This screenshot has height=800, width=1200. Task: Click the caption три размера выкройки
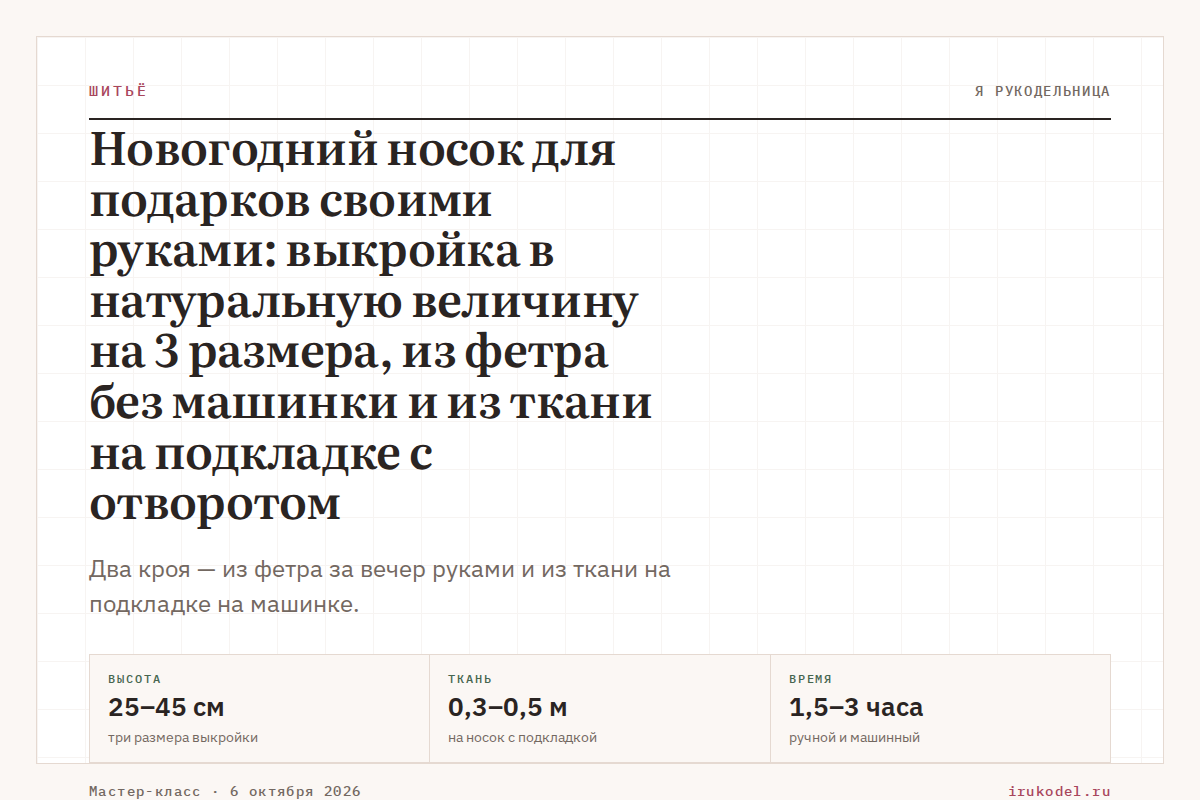pos(183,738)
